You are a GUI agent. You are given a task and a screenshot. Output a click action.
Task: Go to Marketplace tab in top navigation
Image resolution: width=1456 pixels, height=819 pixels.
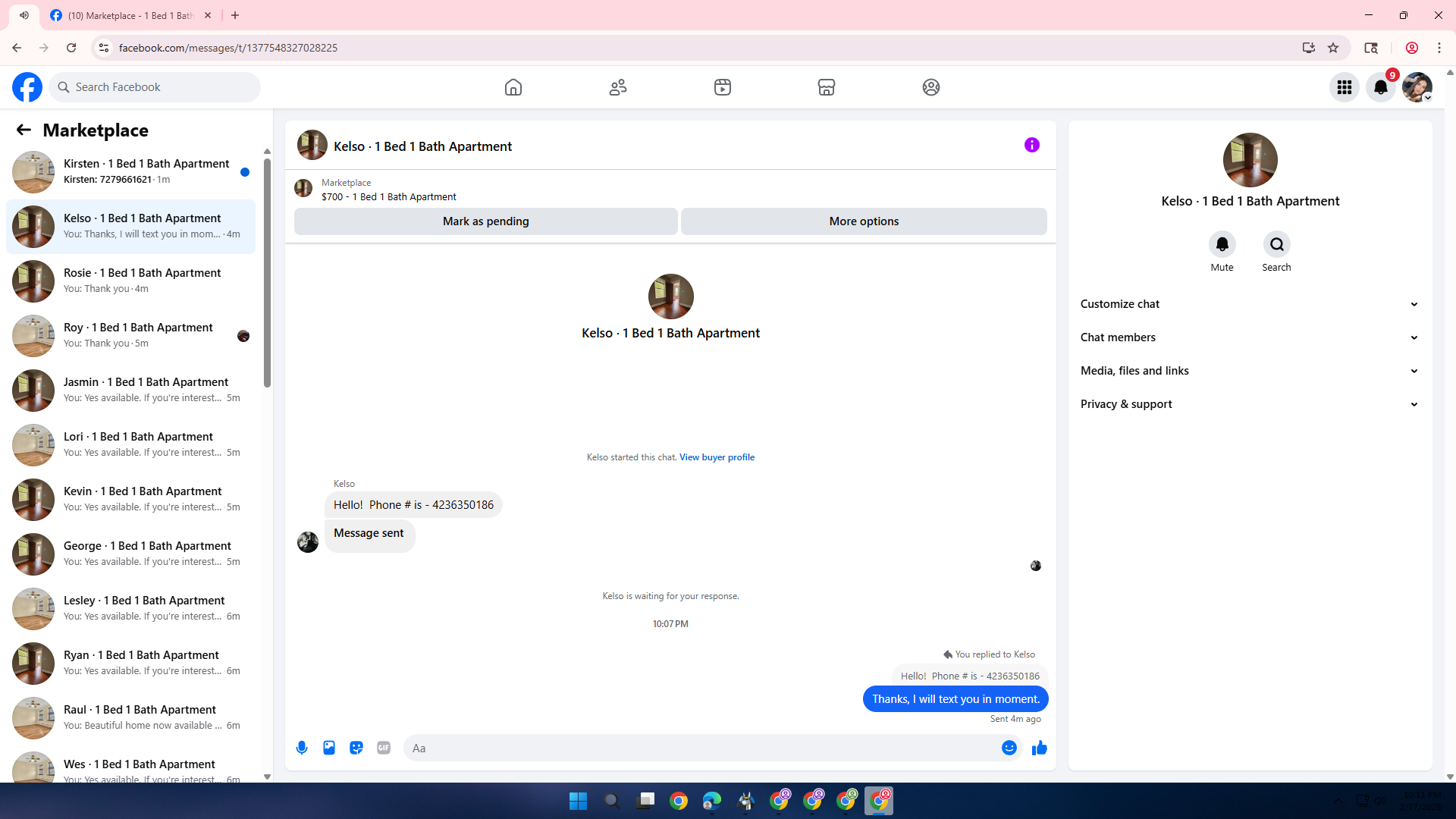[x=826, y=87]
